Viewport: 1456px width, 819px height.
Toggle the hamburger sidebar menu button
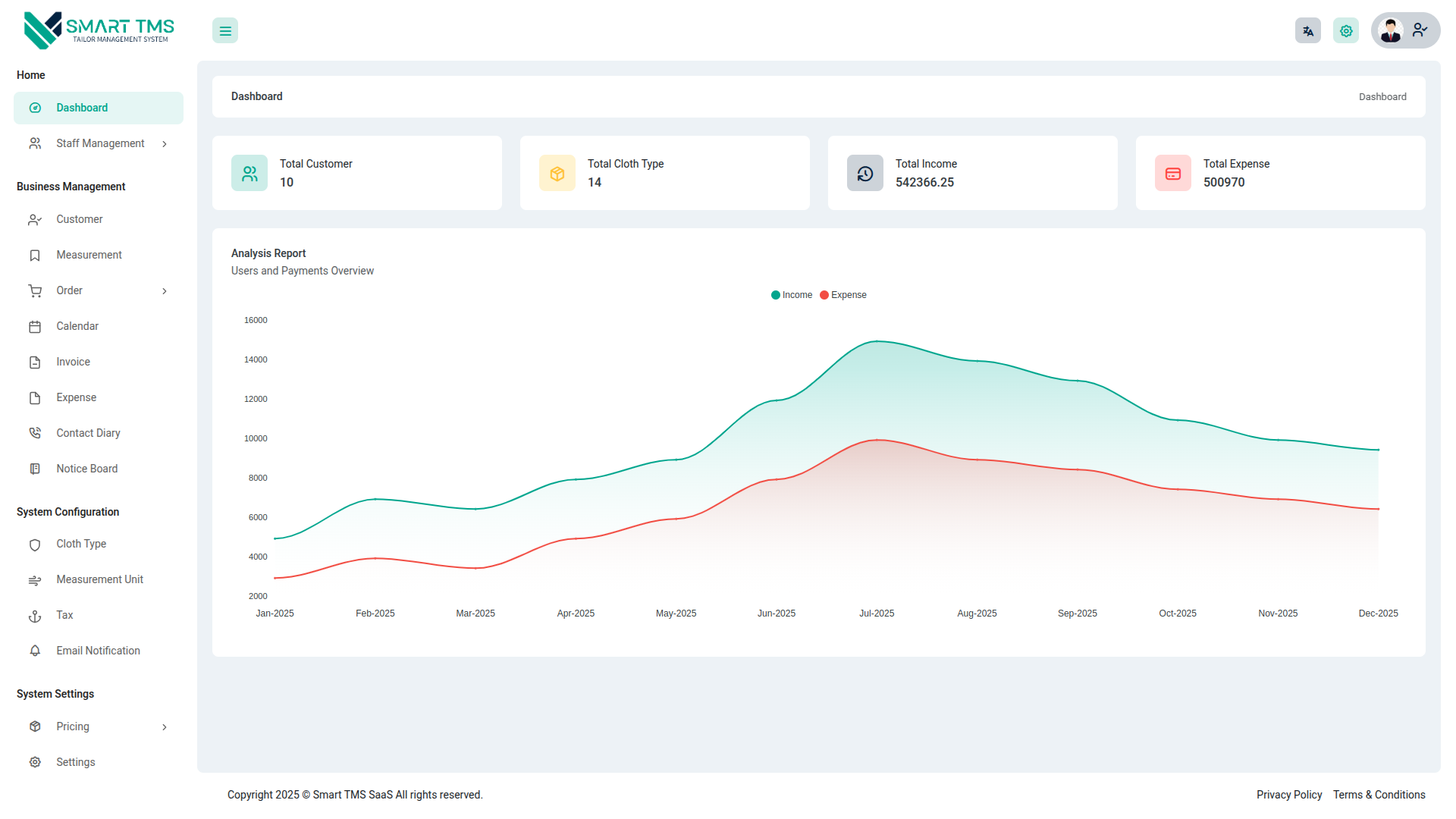coord(225,31)
